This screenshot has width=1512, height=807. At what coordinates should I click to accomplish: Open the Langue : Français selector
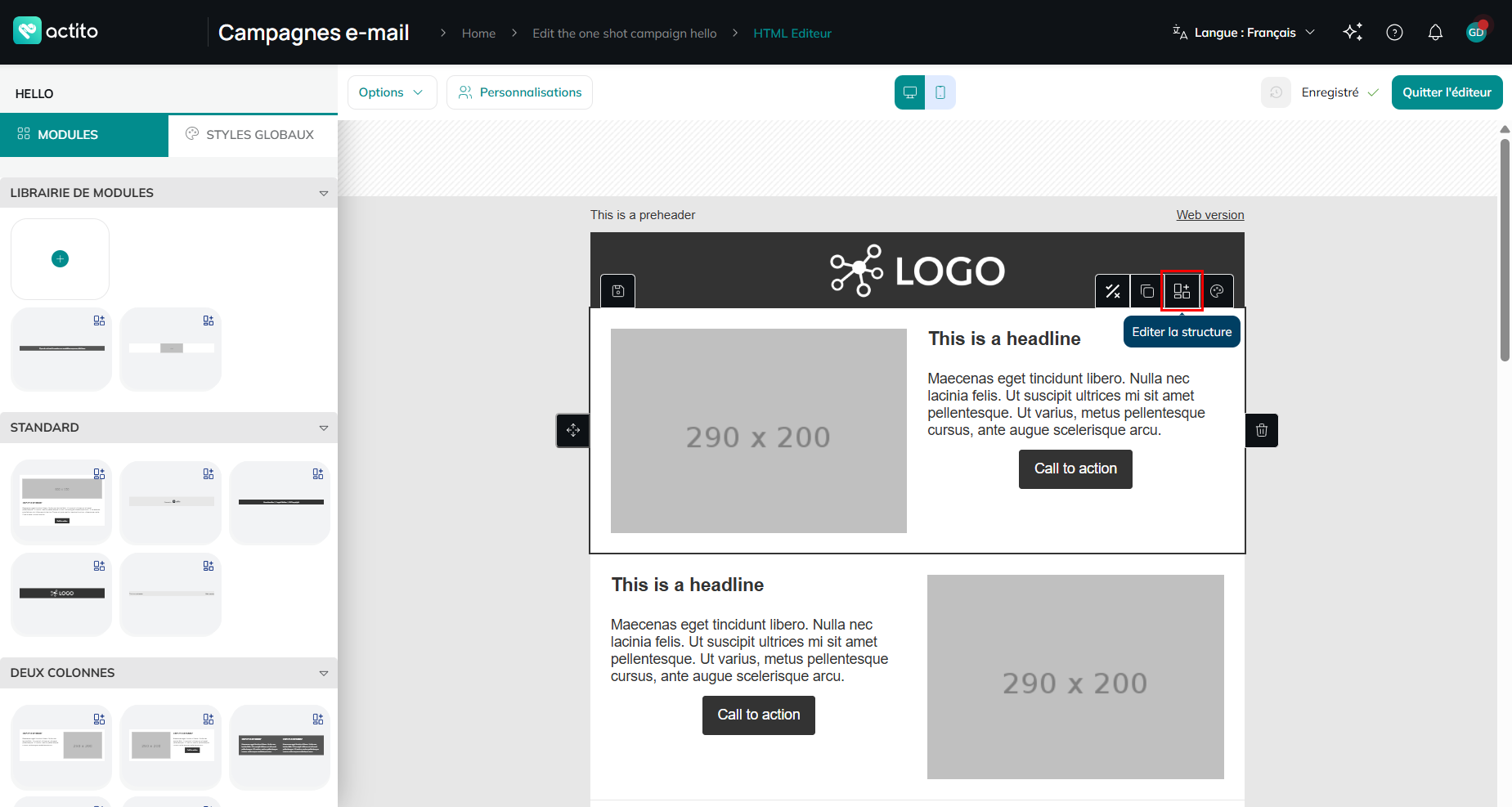1244,33
